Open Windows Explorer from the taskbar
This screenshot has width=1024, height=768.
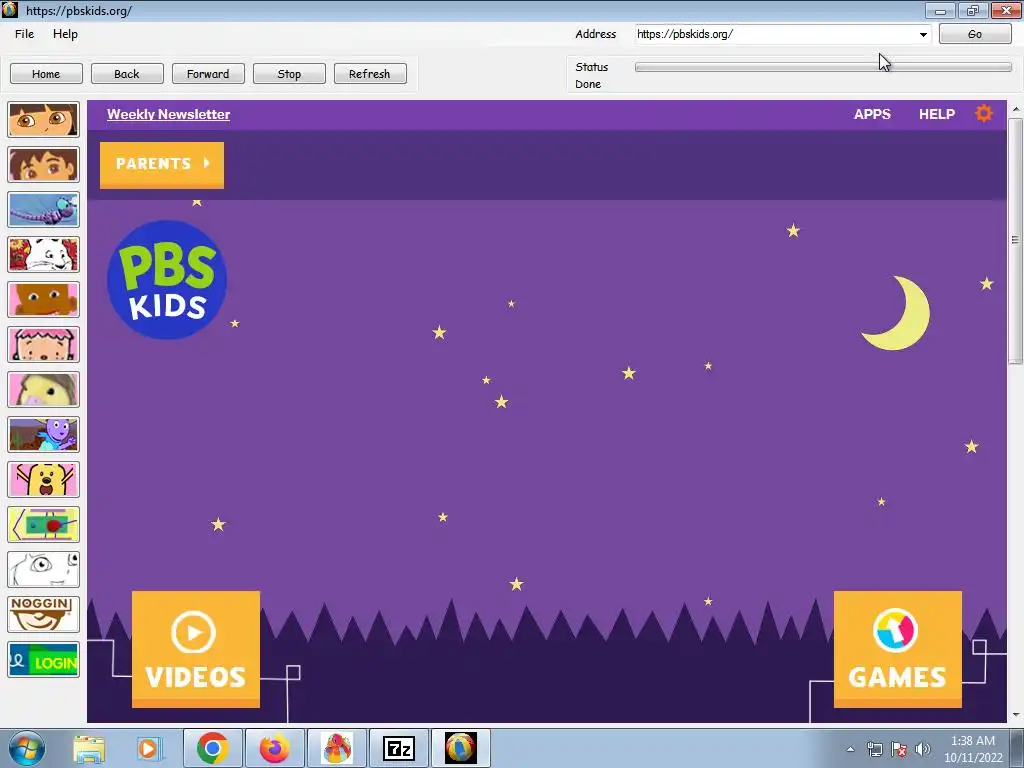coord(89,748)
